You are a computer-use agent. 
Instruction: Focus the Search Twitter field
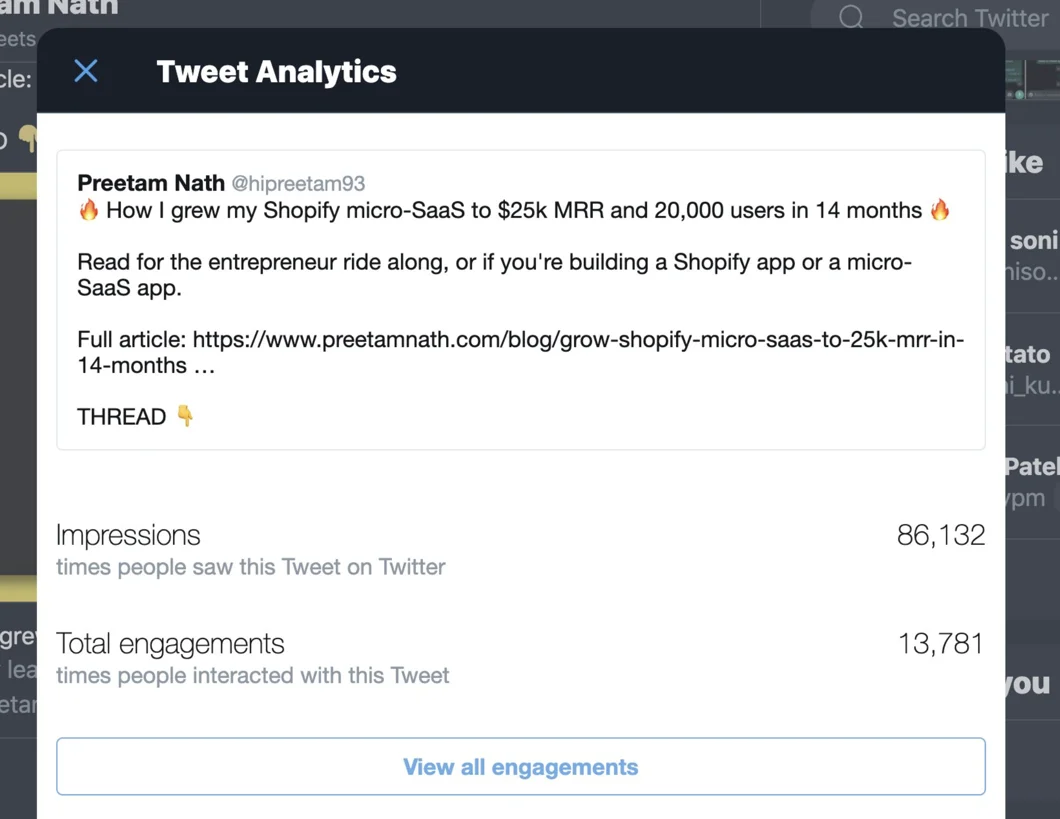pos(968,18)
